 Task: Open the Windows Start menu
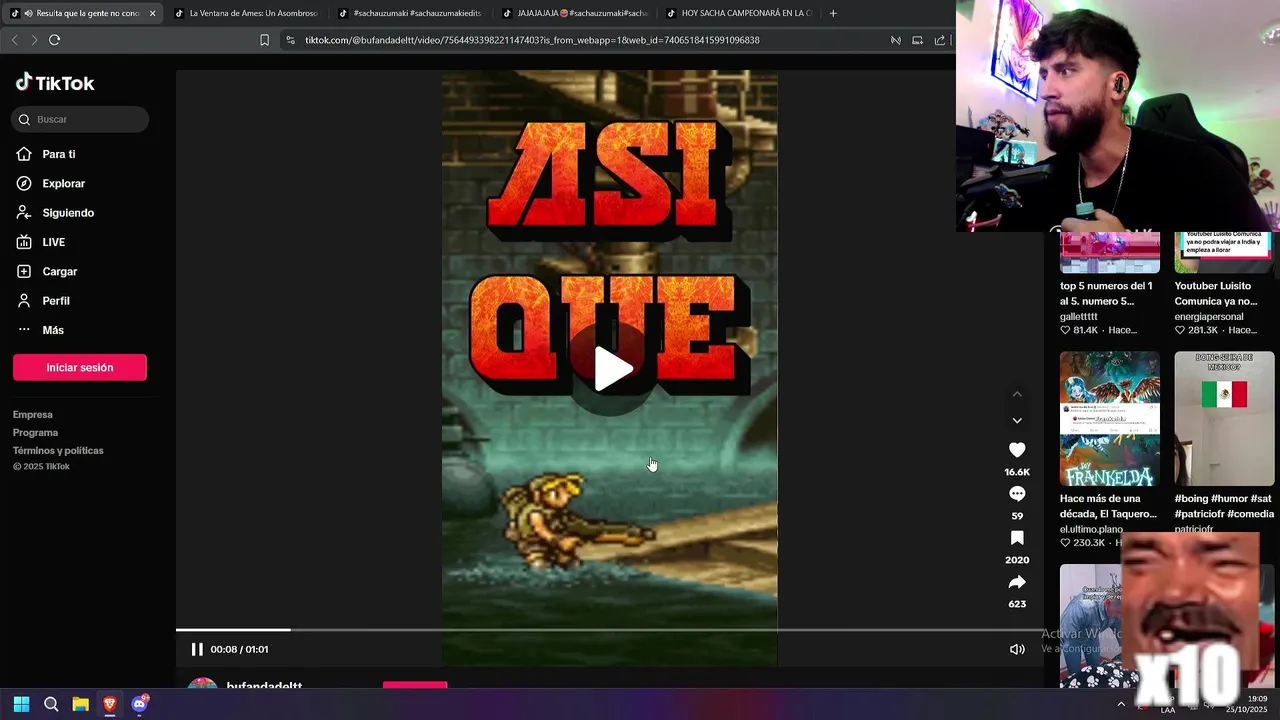tap(21, 704)
